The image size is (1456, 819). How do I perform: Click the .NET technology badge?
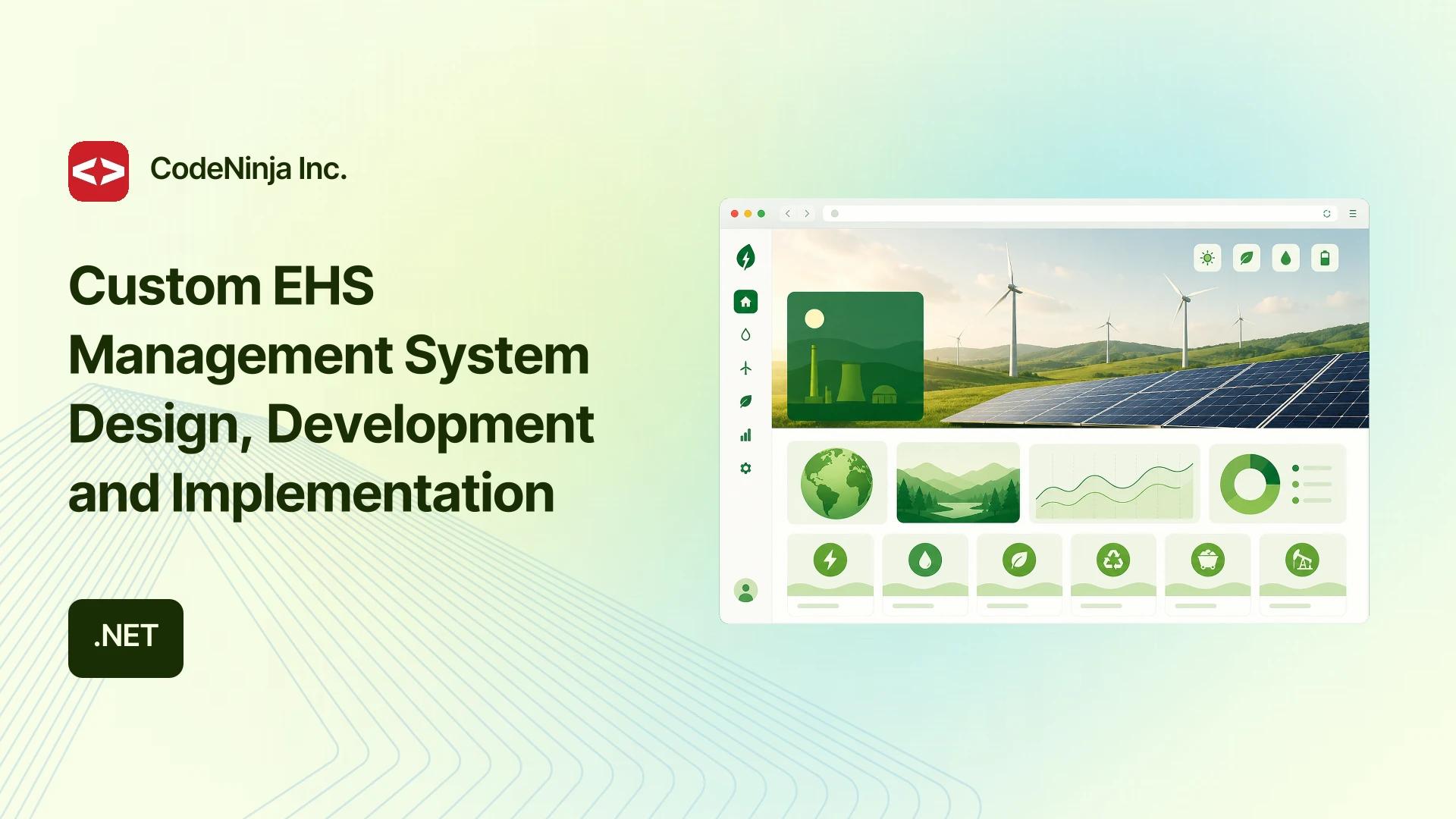126,638
